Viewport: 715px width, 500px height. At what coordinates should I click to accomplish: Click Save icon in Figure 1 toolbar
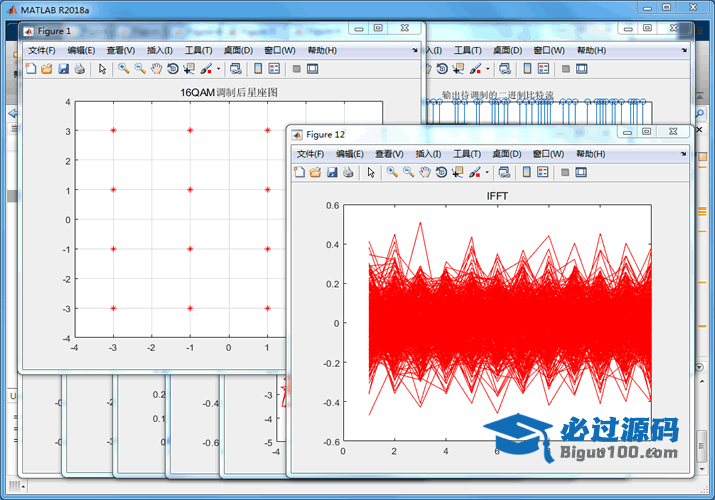point(63,69)
